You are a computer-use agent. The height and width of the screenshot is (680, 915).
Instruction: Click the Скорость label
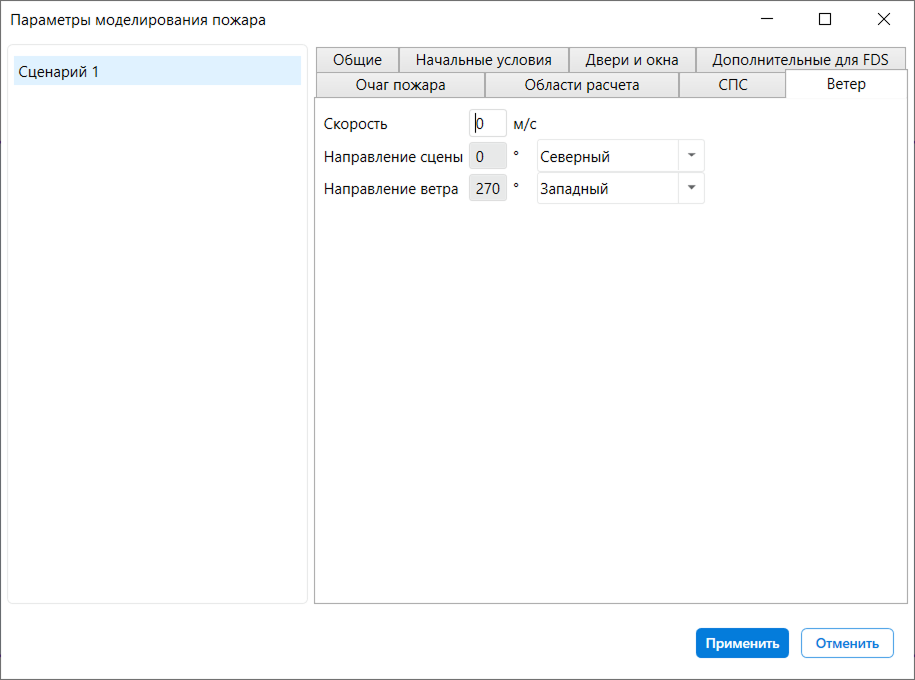[355, 124]
